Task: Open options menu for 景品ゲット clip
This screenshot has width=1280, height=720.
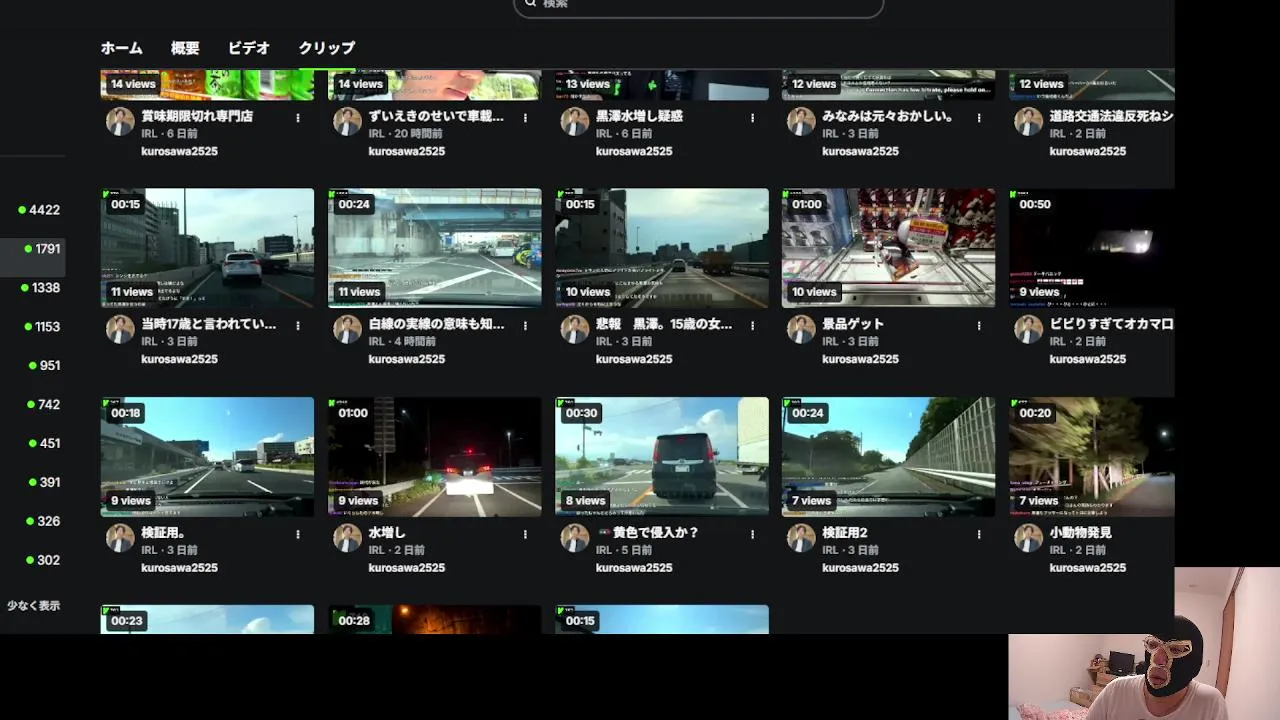Action: [979, 325]
